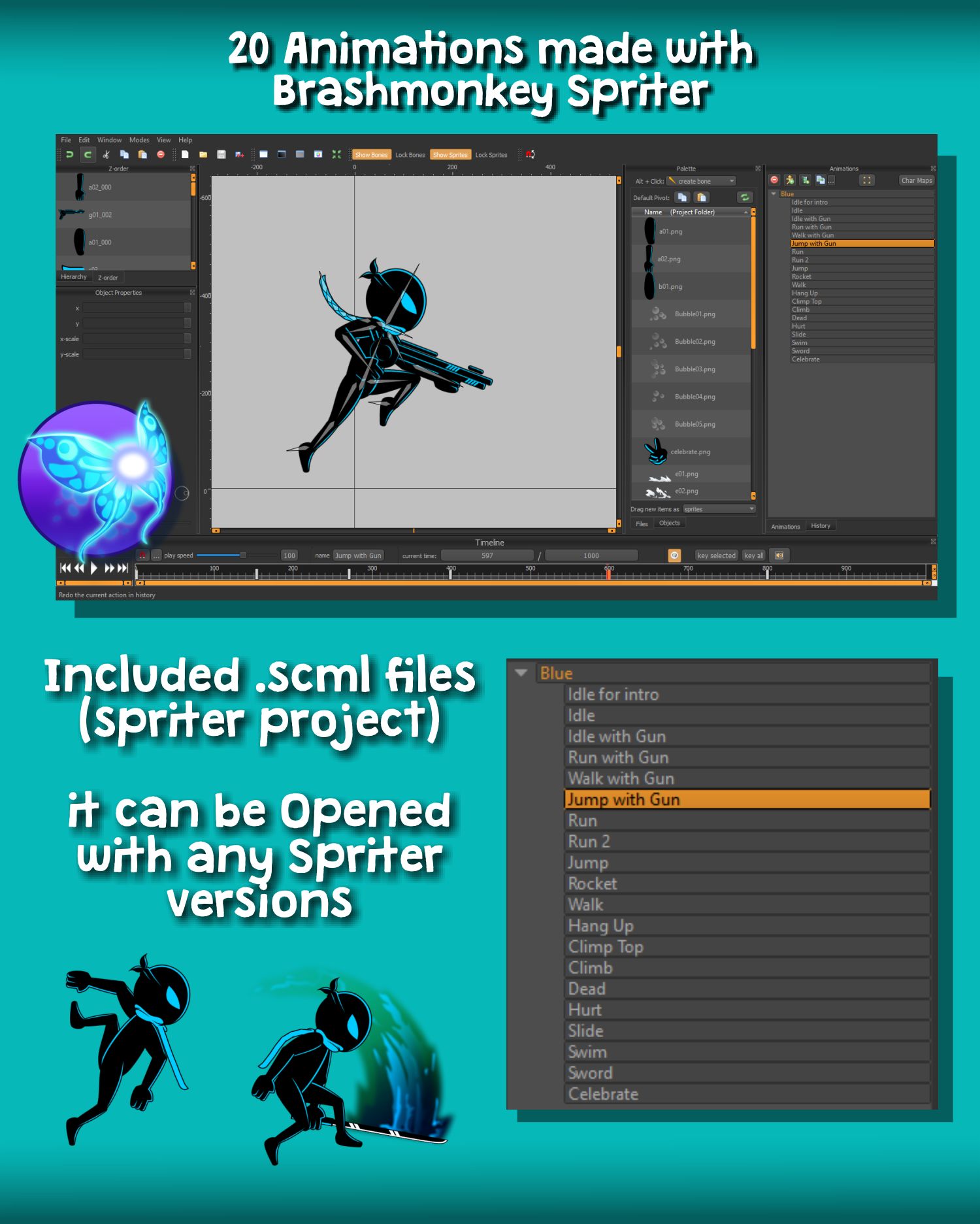Viewport: 980px width, 1224px height.
Task: Click the undo arrow in the toolbar
Action: [x=69, y=155]
